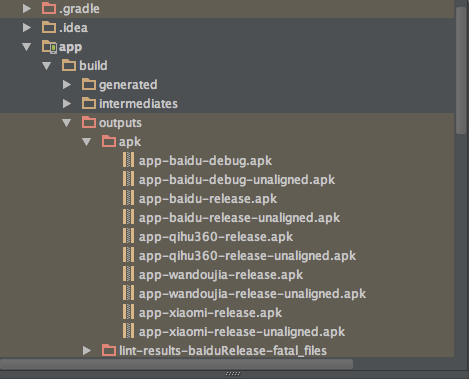Select file app-baidu-release-unaligned.apk
Viewport: 469px width, 379px height.
(x=239, y=218)
